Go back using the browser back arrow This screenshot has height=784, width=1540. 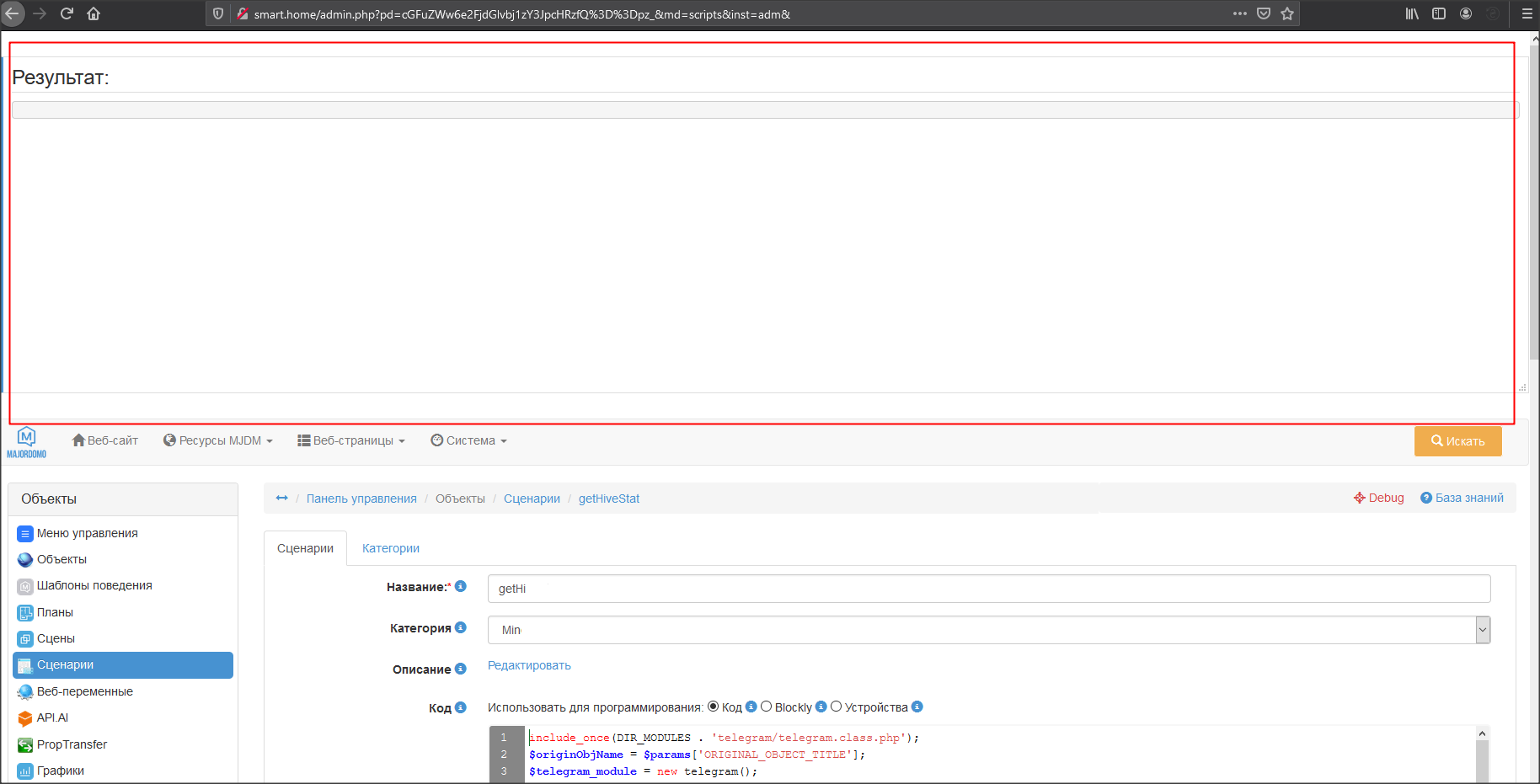pyautogui.click(x=13, y=13)
